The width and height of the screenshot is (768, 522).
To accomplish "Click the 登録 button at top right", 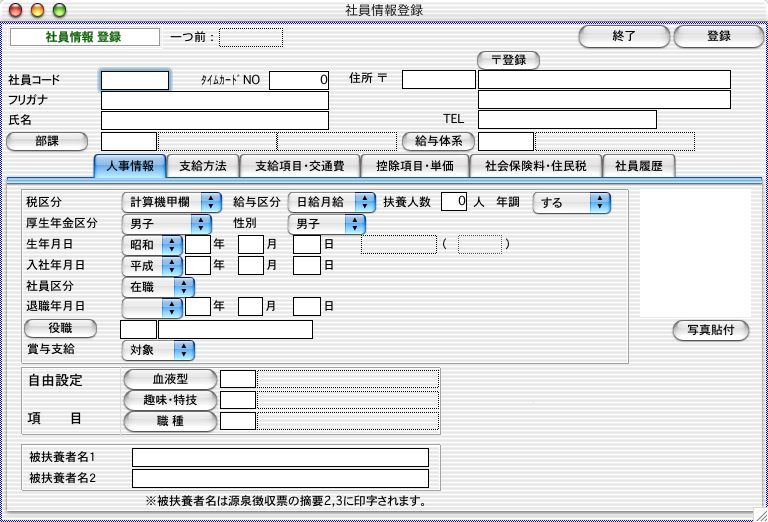I will (x=718, y=37).
